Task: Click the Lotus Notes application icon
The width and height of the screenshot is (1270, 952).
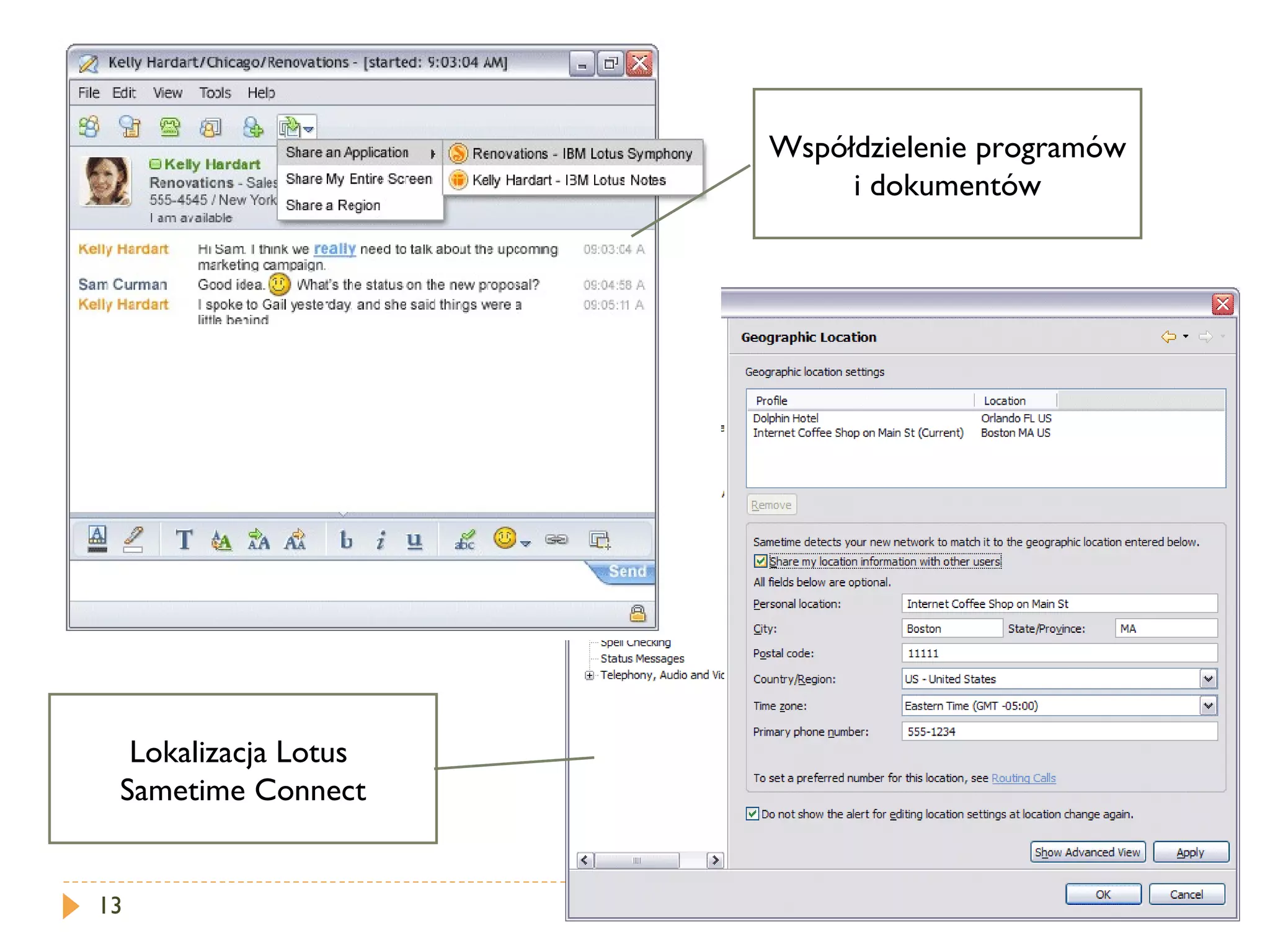Action: pyautogui.click(x=458, y=180)
